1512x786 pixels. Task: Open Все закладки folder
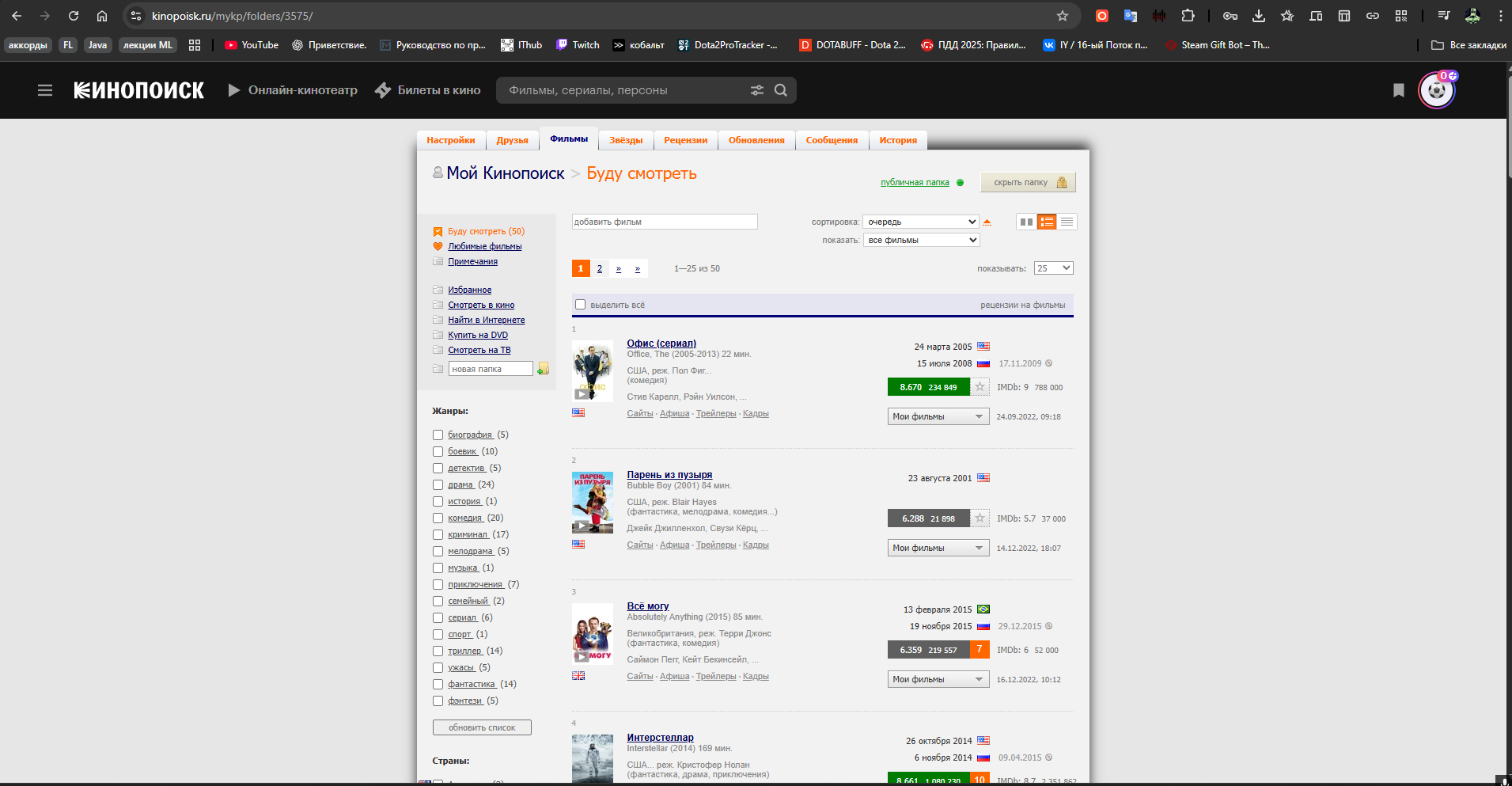pos(1469,45)
